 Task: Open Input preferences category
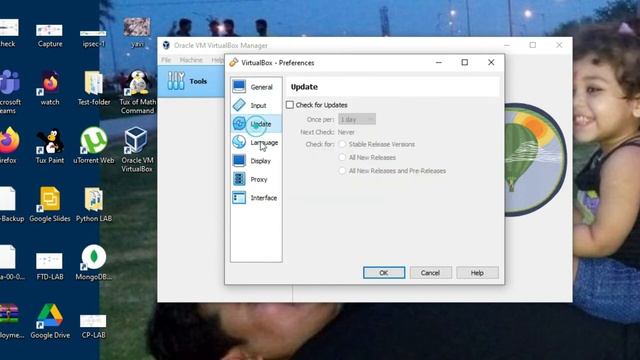coord(256,105)
